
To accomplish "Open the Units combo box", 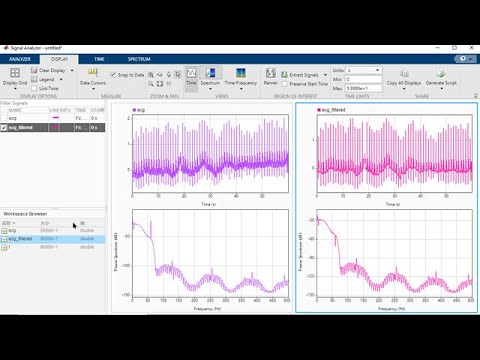I will (364, 70).
